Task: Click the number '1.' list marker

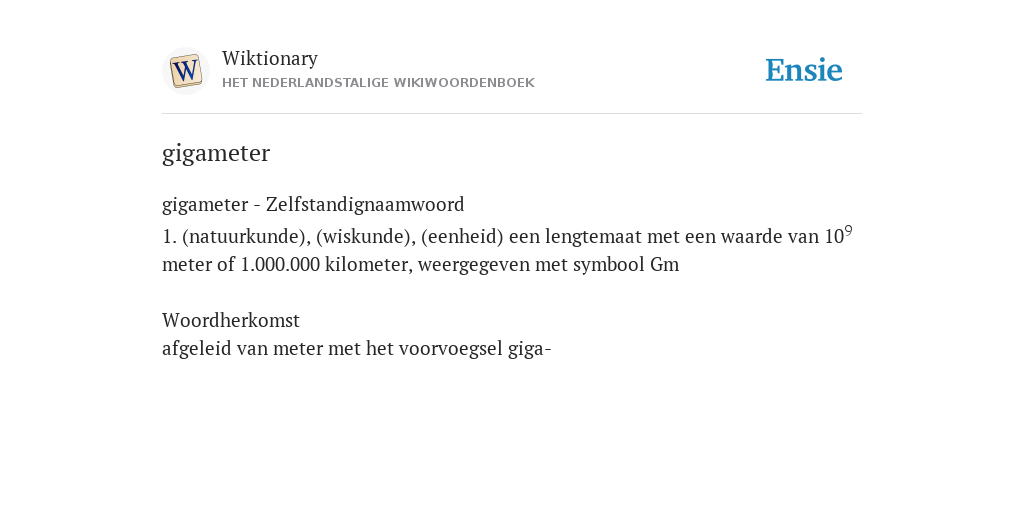Action: pyautogui.click(x=169, y=236)
